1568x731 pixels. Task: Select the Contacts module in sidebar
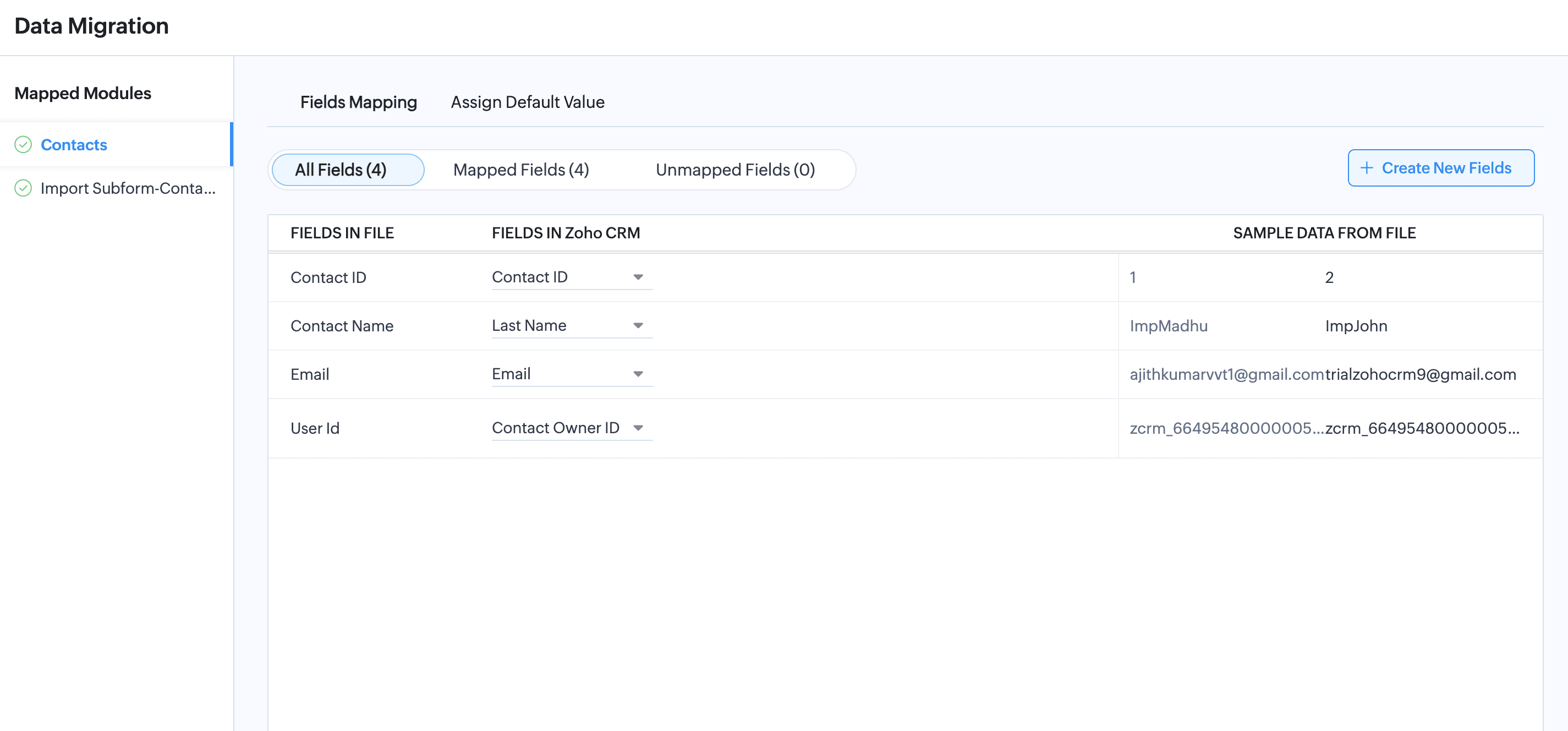click(x=74, y=145)
